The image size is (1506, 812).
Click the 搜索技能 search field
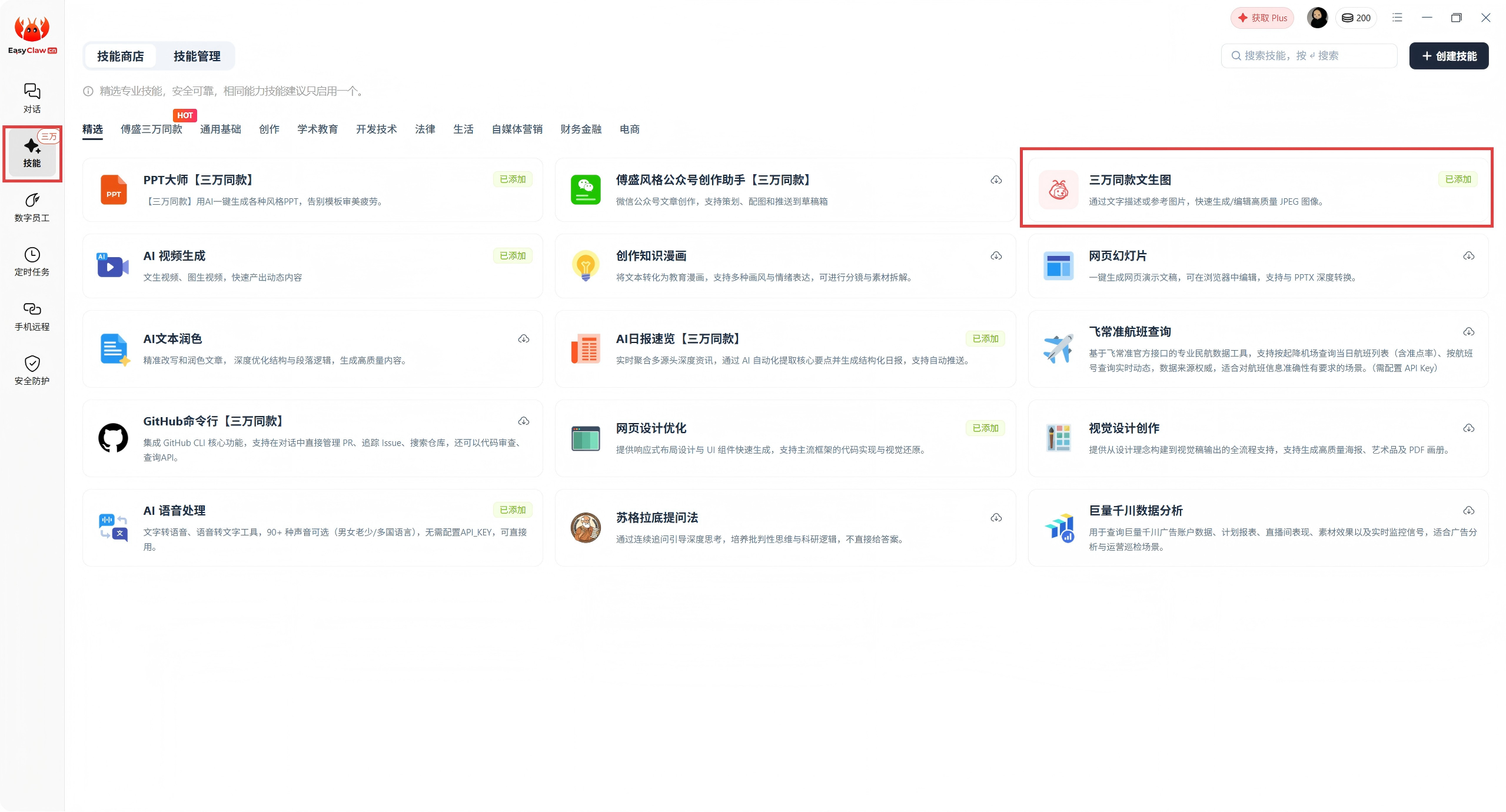(1308, 56)
